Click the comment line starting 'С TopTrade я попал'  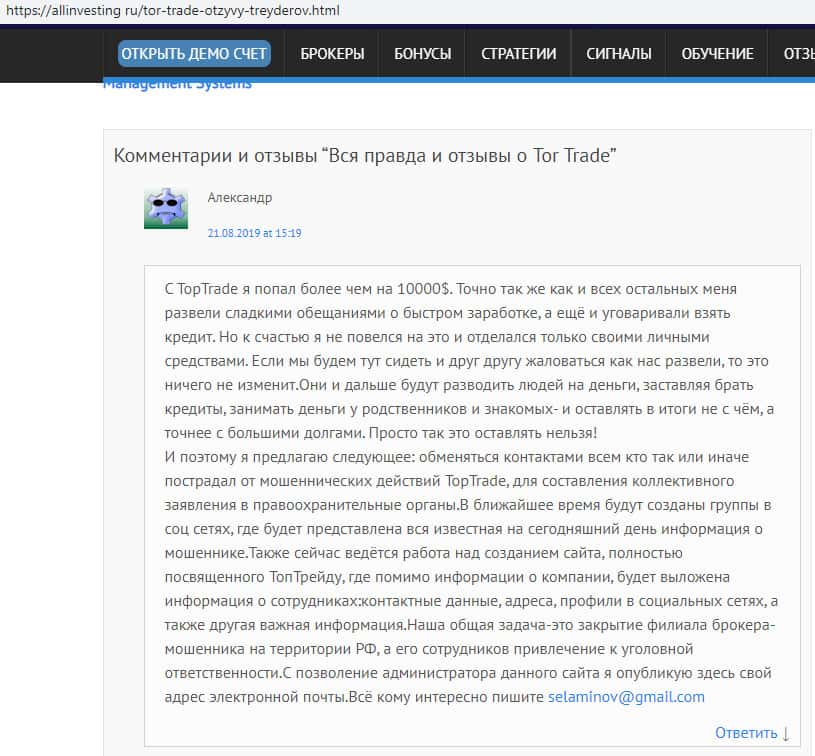tap(450, 289)
